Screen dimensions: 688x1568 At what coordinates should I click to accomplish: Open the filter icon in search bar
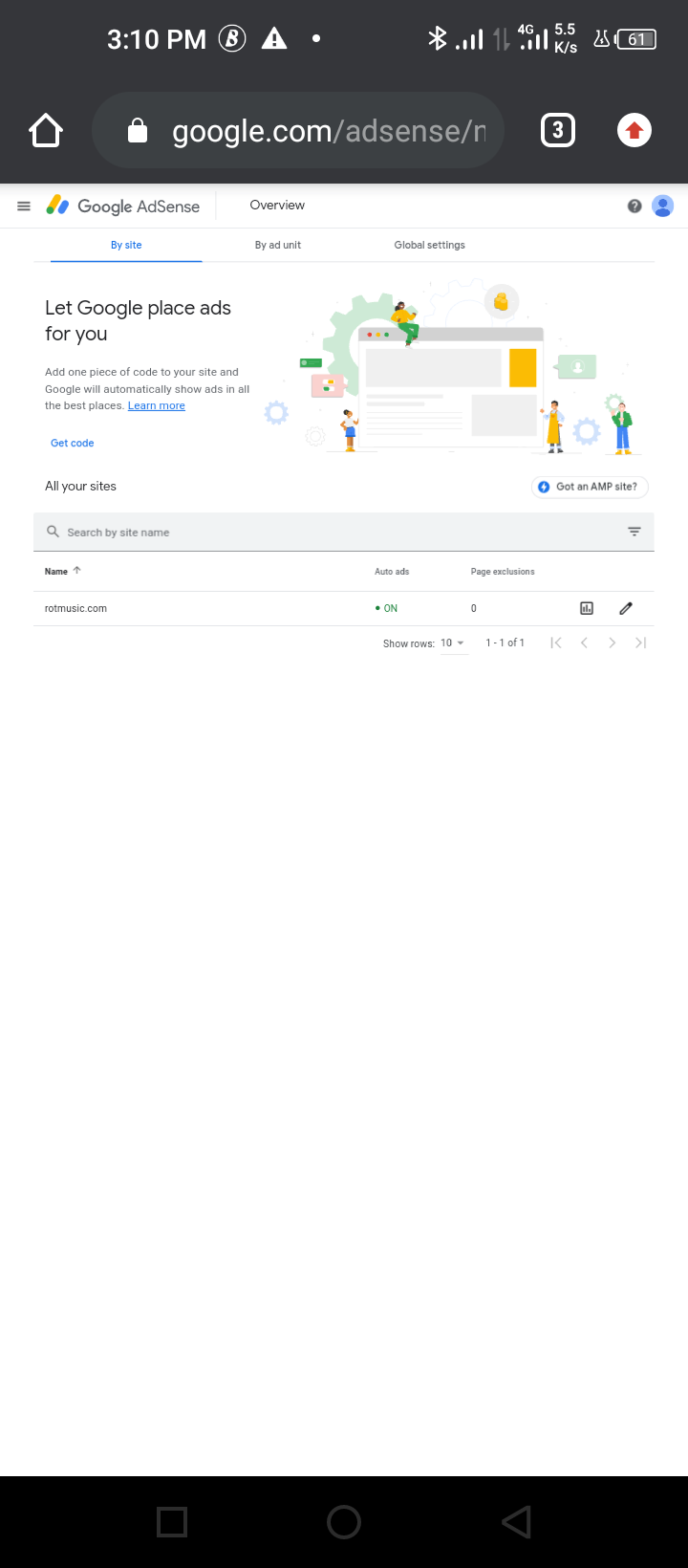pos(634,532)
